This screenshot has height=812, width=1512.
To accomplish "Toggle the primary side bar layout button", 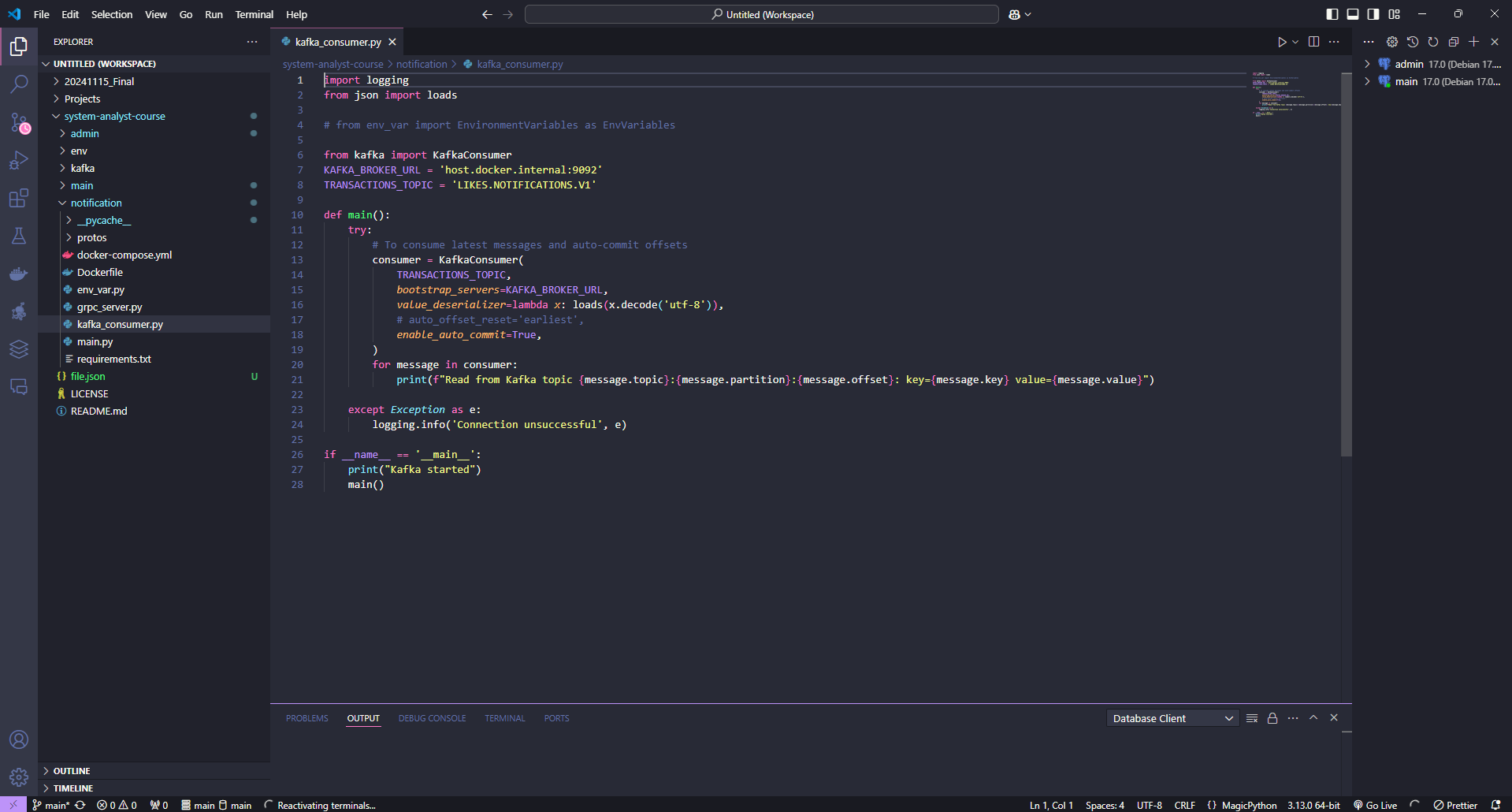I will click(x=1332, y=14).
